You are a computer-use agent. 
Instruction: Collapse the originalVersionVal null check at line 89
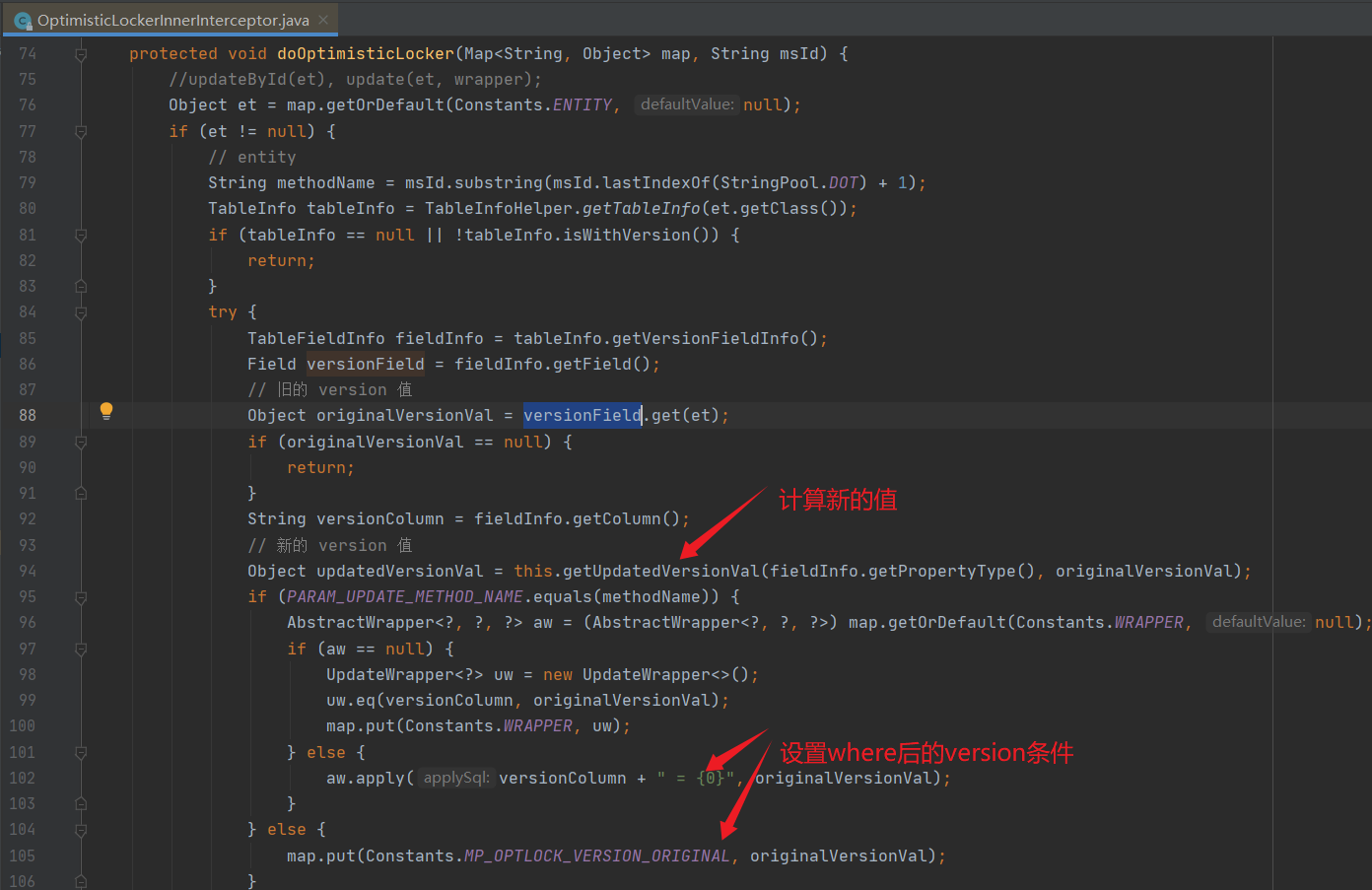point(81,443)
